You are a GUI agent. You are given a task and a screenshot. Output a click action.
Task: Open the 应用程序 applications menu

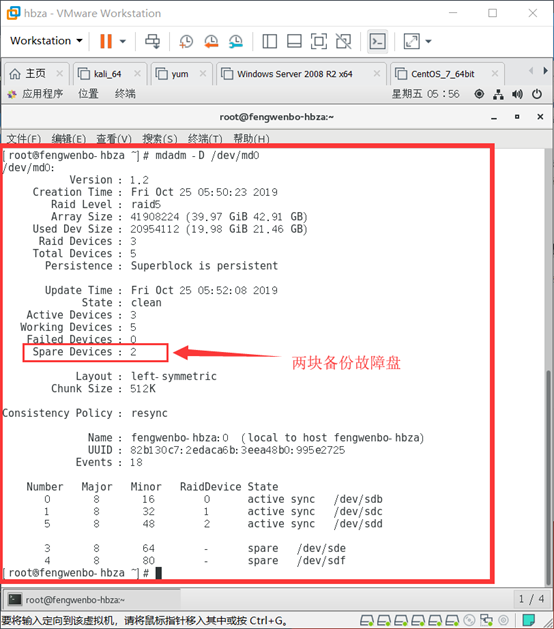pos(36,94)
